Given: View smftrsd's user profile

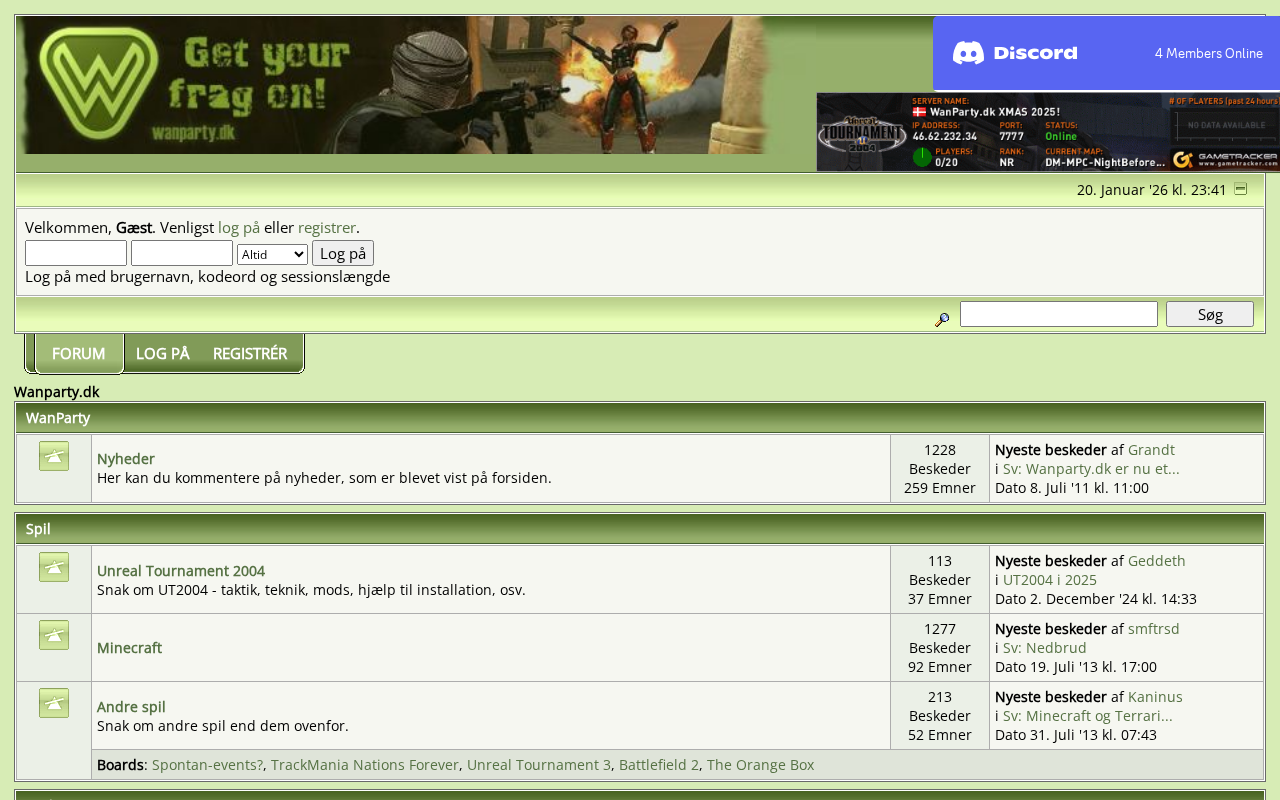Looking at the screenshot, I should (x=1154, y=629).
